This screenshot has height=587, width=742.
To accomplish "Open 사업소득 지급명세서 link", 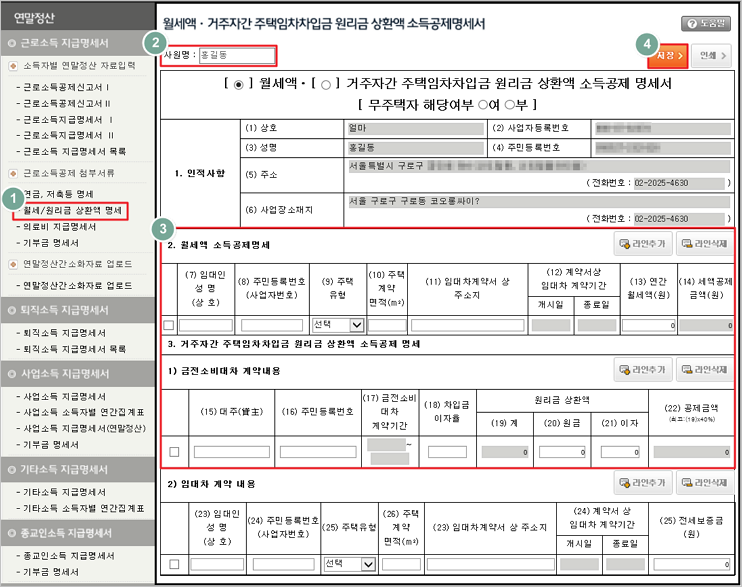I will point(65,396).
